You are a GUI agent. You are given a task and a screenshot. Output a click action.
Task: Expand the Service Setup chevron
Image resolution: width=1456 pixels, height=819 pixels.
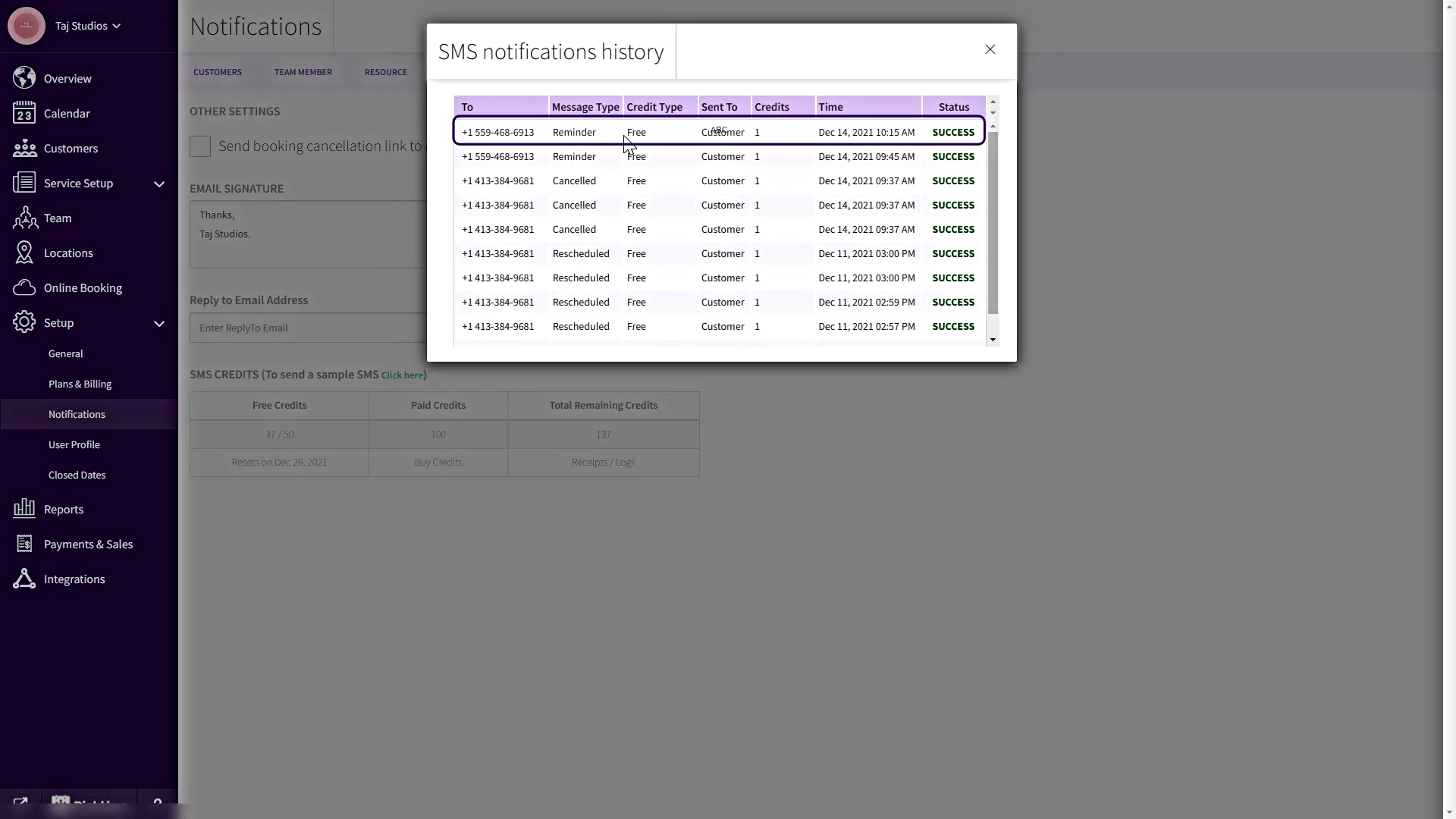pyautogui.click(x=159, y=184)
